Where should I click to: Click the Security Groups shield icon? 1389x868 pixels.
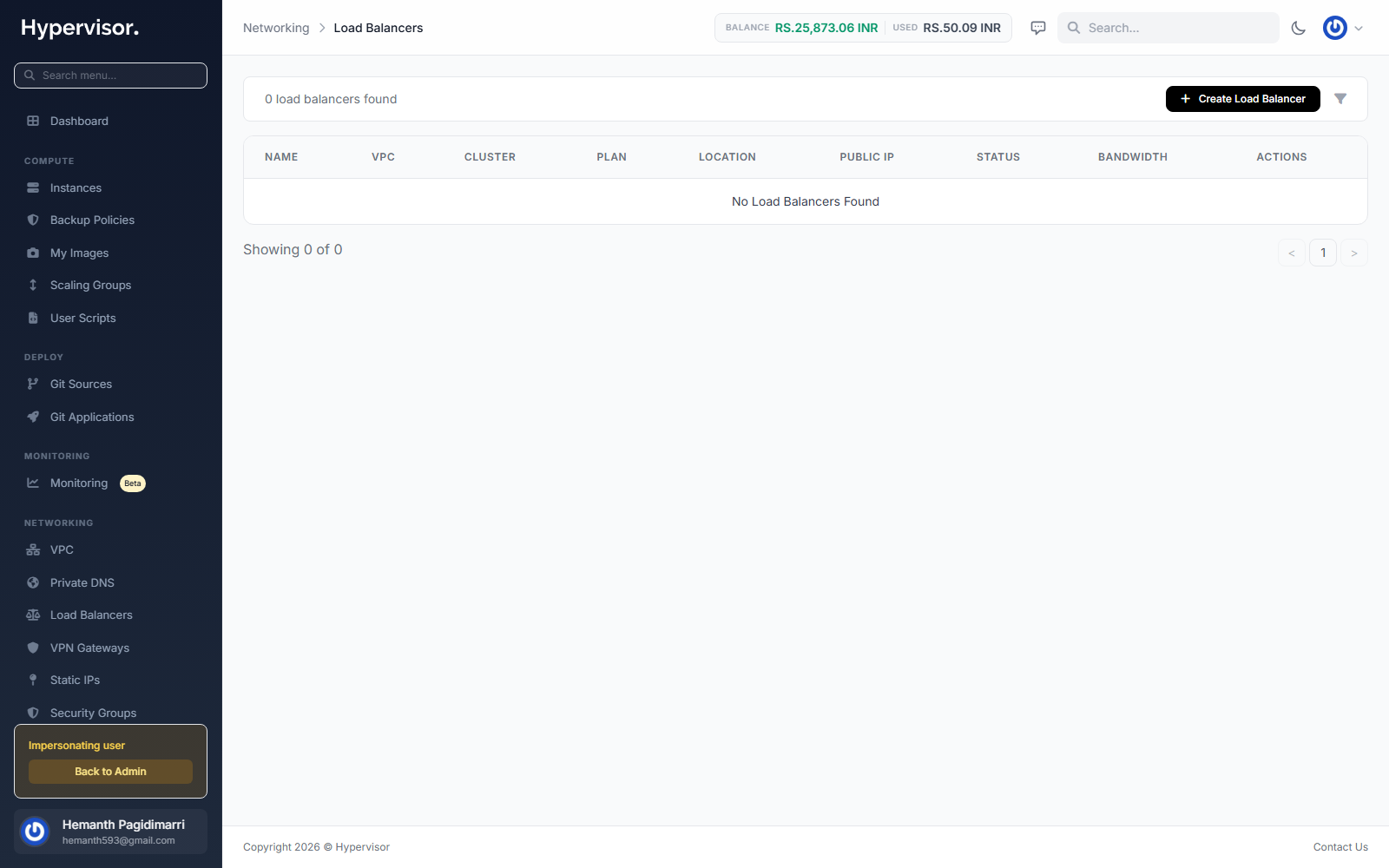(33, 713)
